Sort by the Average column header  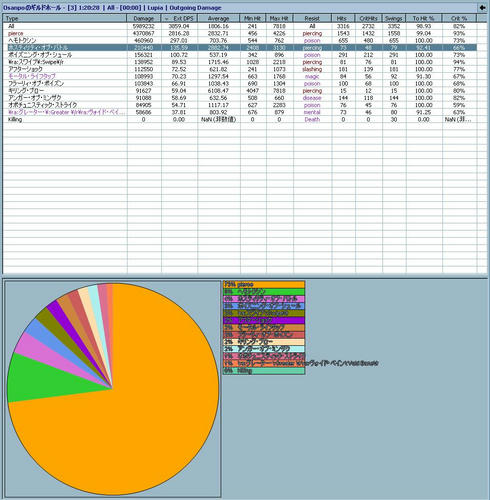click(x=218, y=18)
